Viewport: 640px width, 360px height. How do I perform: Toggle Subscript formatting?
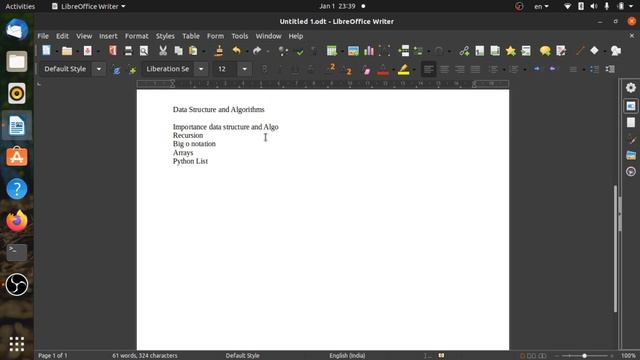(347, 70)
